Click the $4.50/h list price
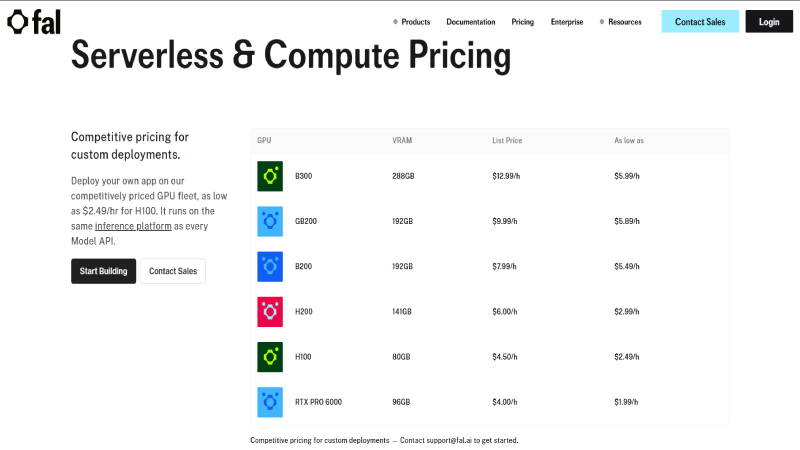 click(x=505, y=357)
